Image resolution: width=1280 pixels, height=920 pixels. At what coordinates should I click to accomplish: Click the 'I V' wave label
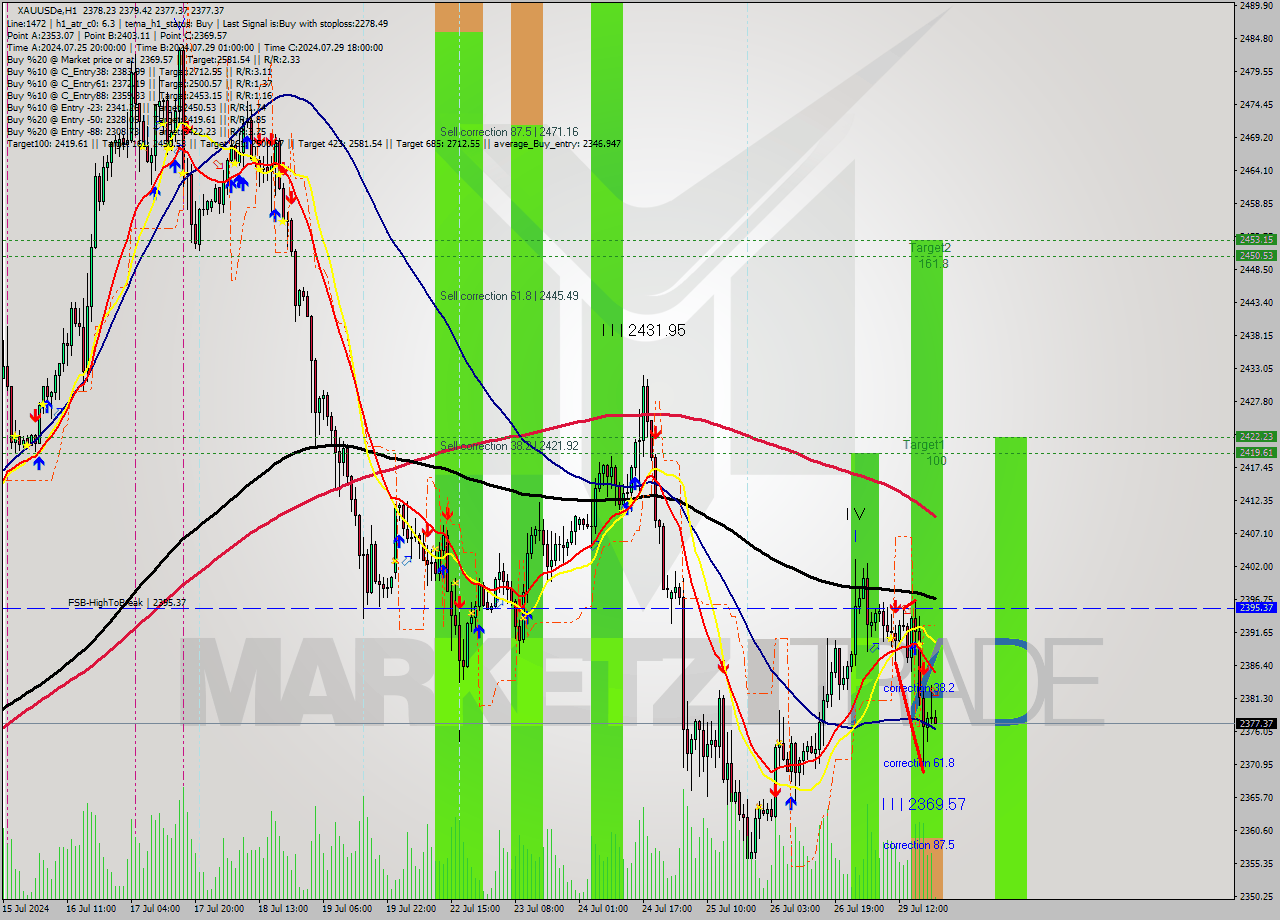[x=855, y=514]
